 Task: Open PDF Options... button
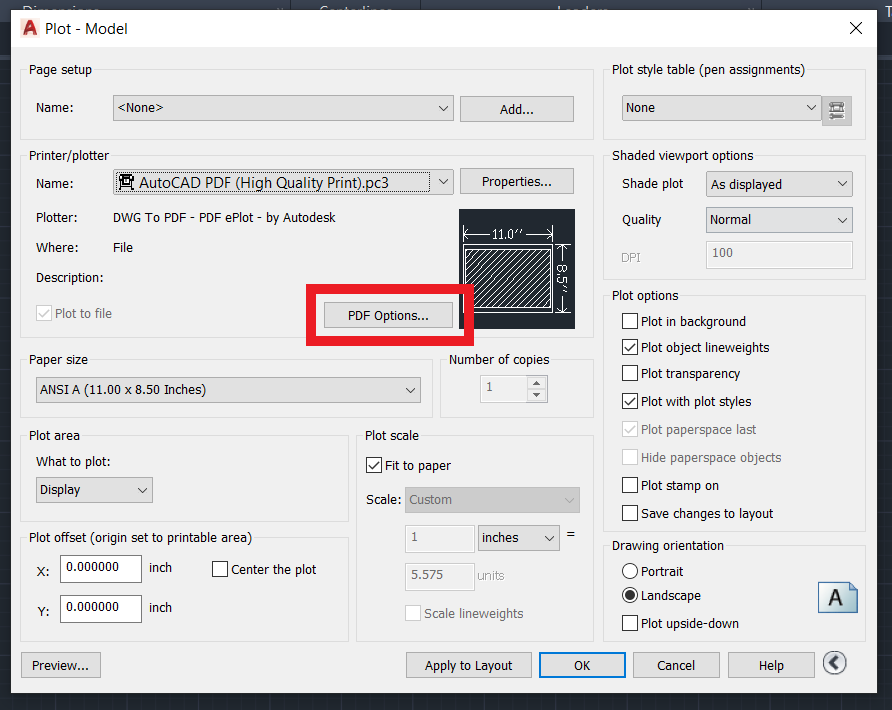tap(389, 315)
